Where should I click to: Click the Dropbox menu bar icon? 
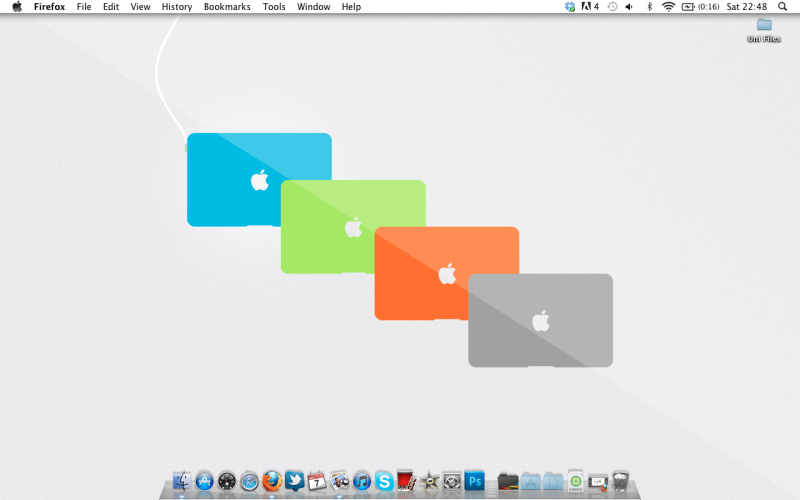pos(570,7)
